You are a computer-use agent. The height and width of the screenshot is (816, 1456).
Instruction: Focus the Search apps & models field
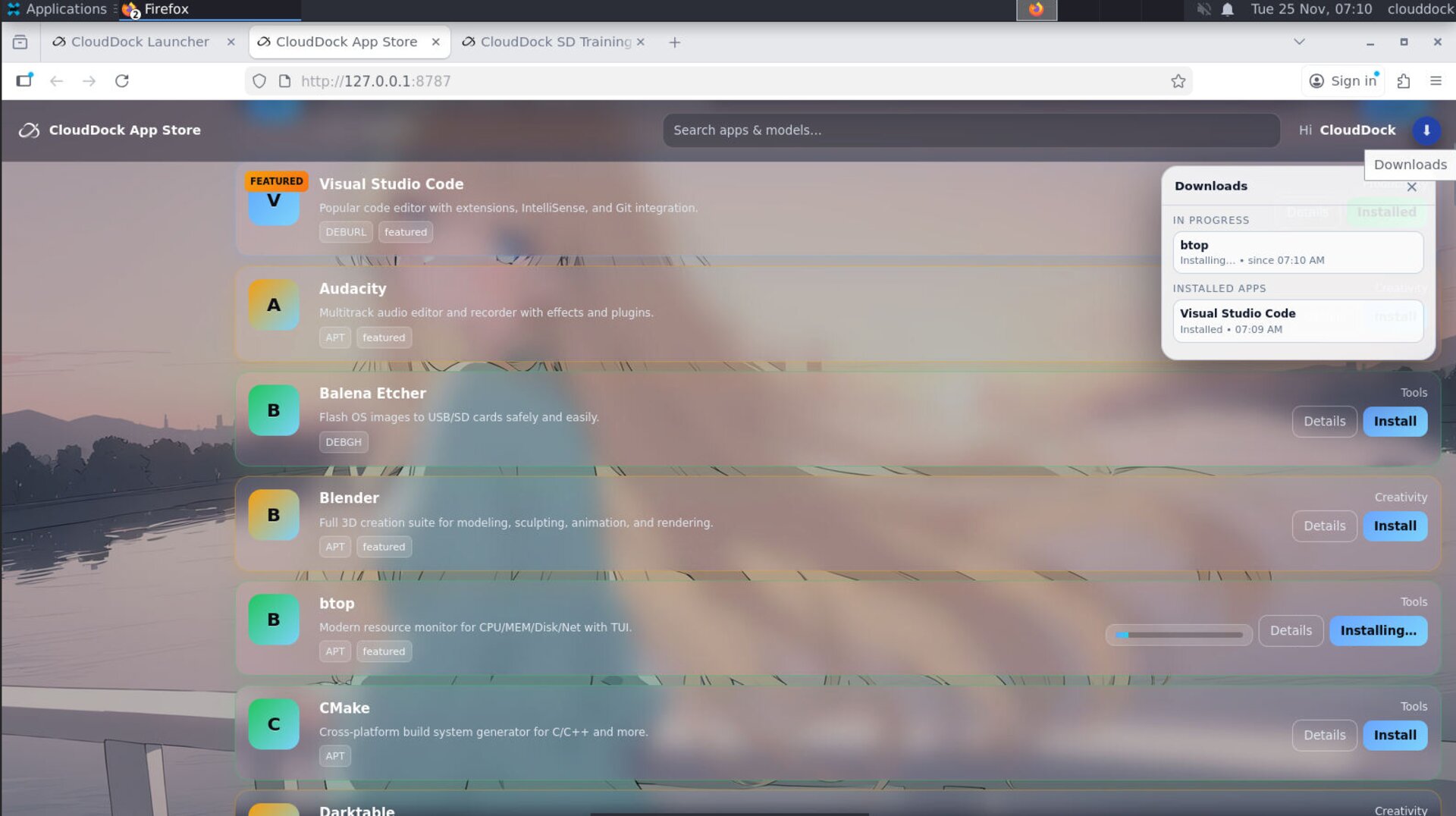pyautogui.click(x=971, y=130)
